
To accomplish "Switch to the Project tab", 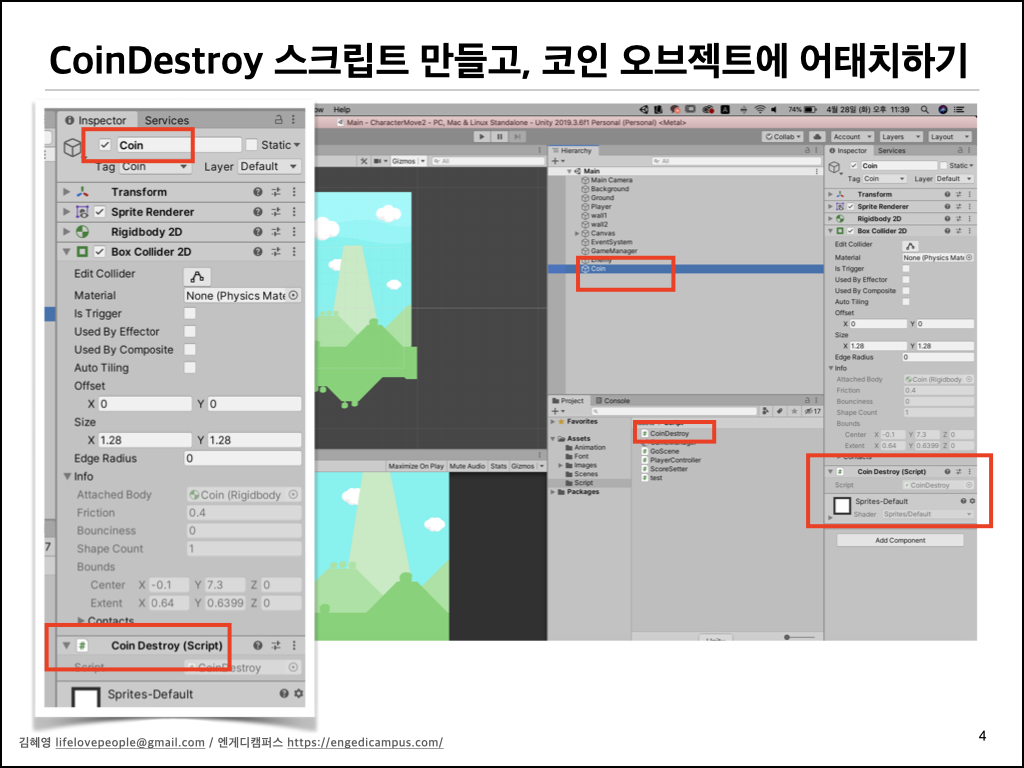I will [568, 400].
